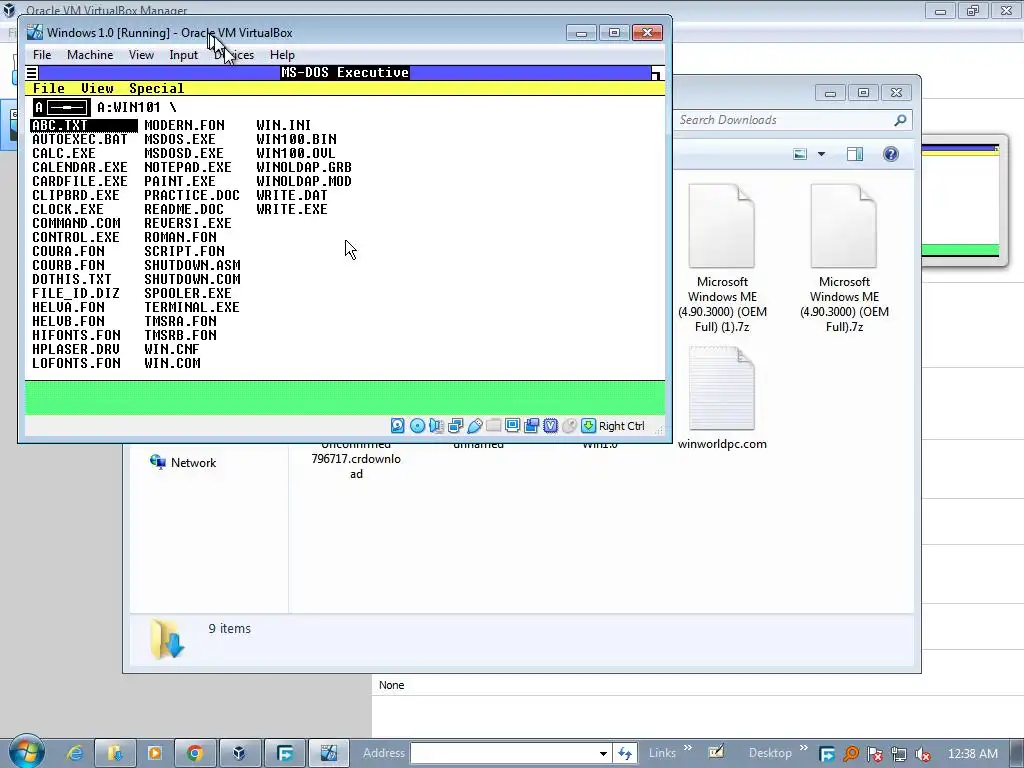Select WIN.INI in the file list

tap(283, 125)
